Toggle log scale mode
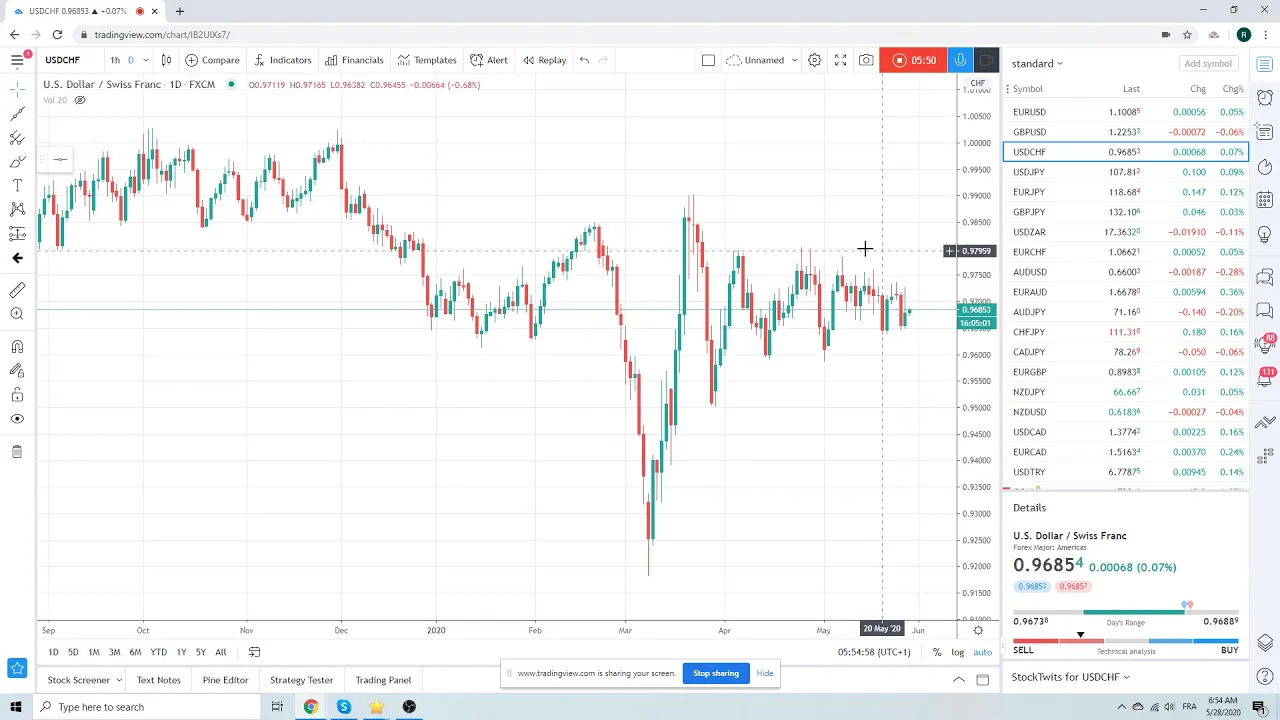Screen dimensions: 1280x720 tap(957, 652)
